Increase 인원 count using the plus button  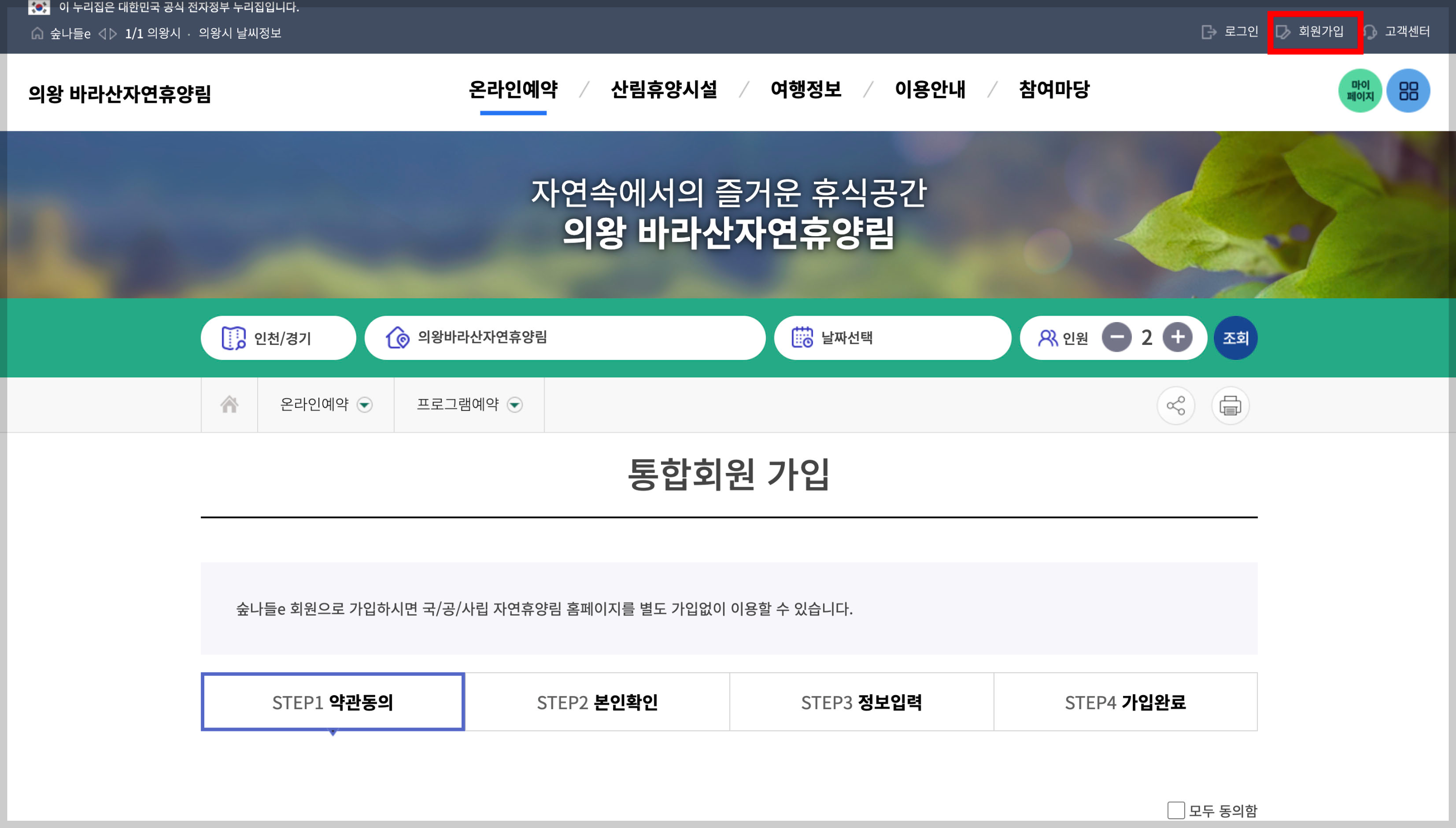[1177, 337]
